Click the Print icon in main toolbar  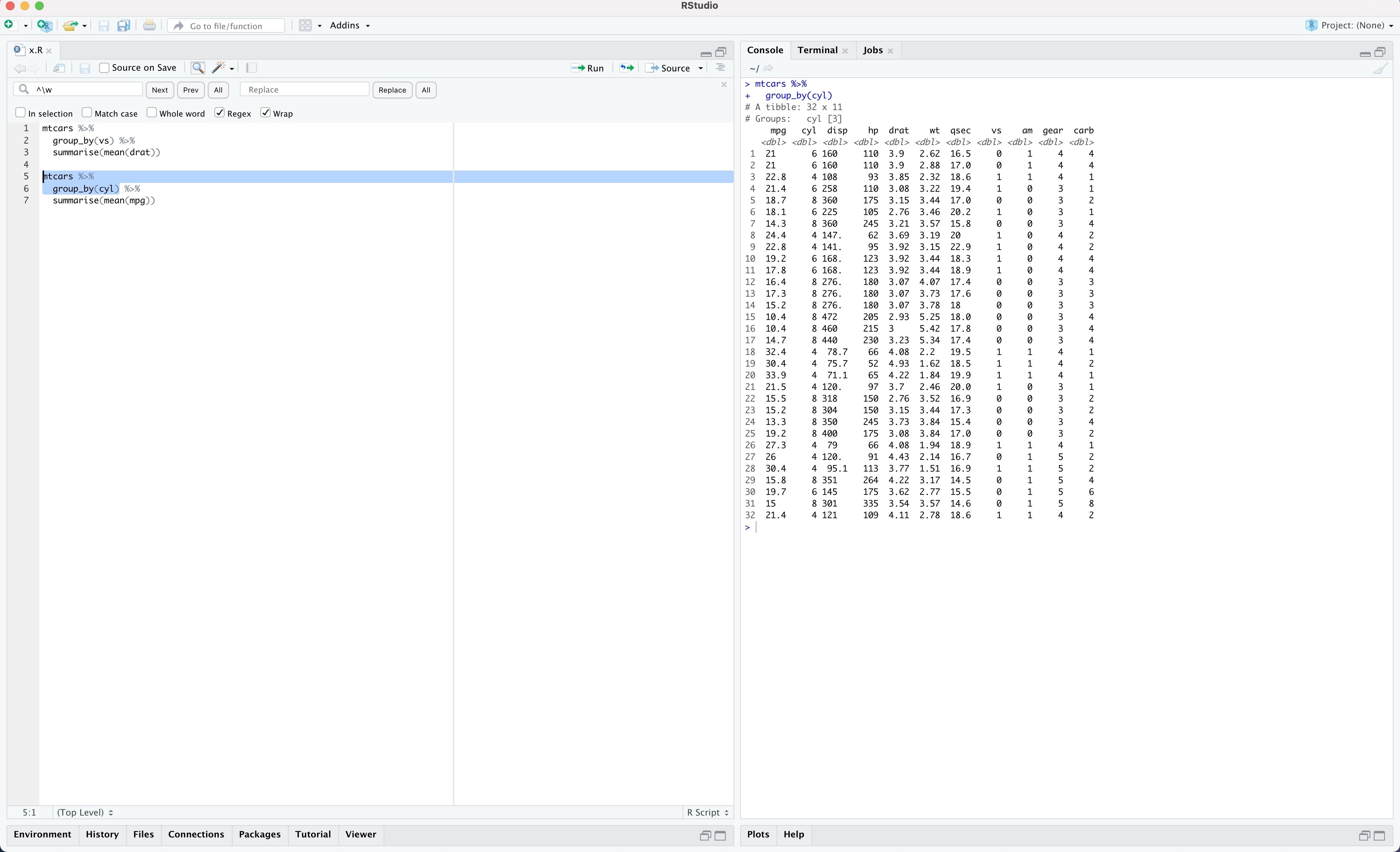tap(149, 25)
